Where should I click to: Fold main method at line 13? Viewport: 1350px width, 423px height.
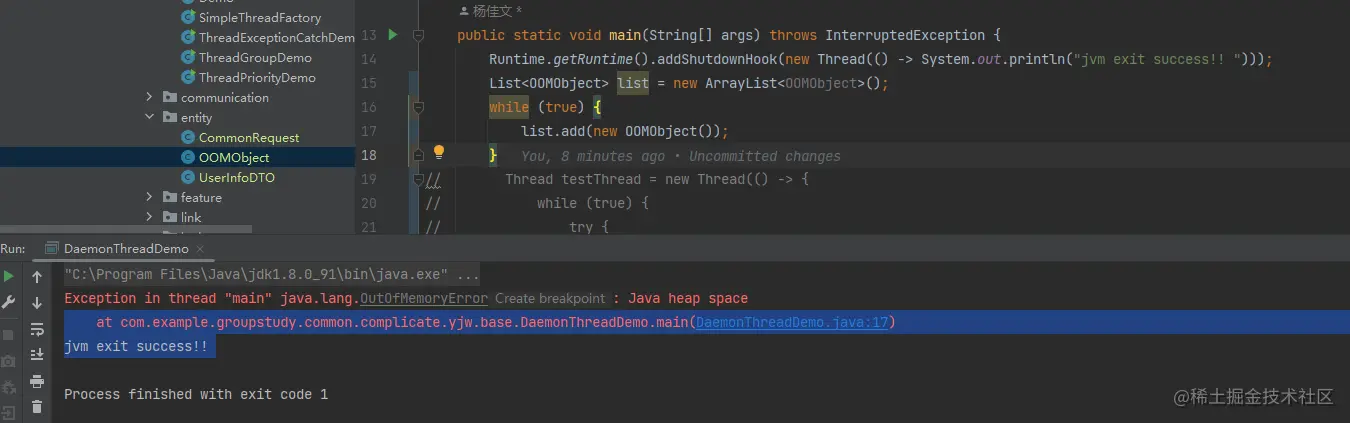(x=418, y=36)
